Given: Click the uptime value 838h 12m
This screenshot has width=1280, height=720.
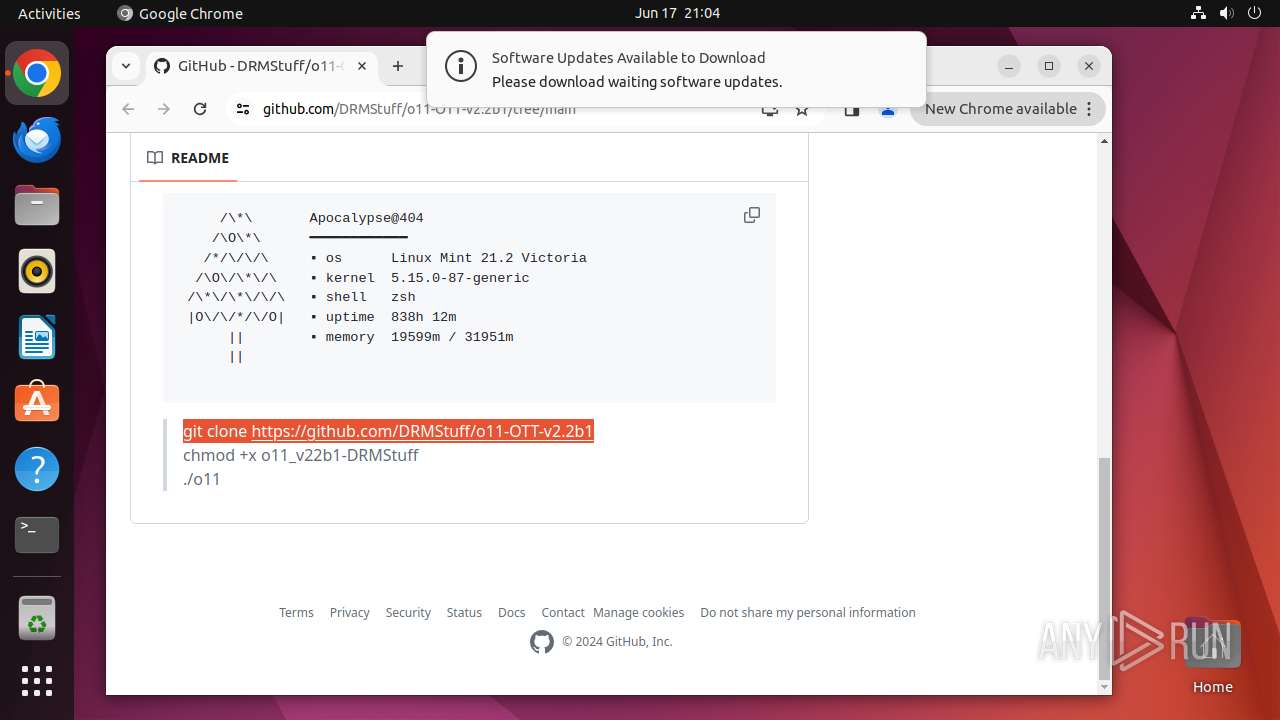Looking at the screenshot, I should pyautogui.click(x=423, y=317).
